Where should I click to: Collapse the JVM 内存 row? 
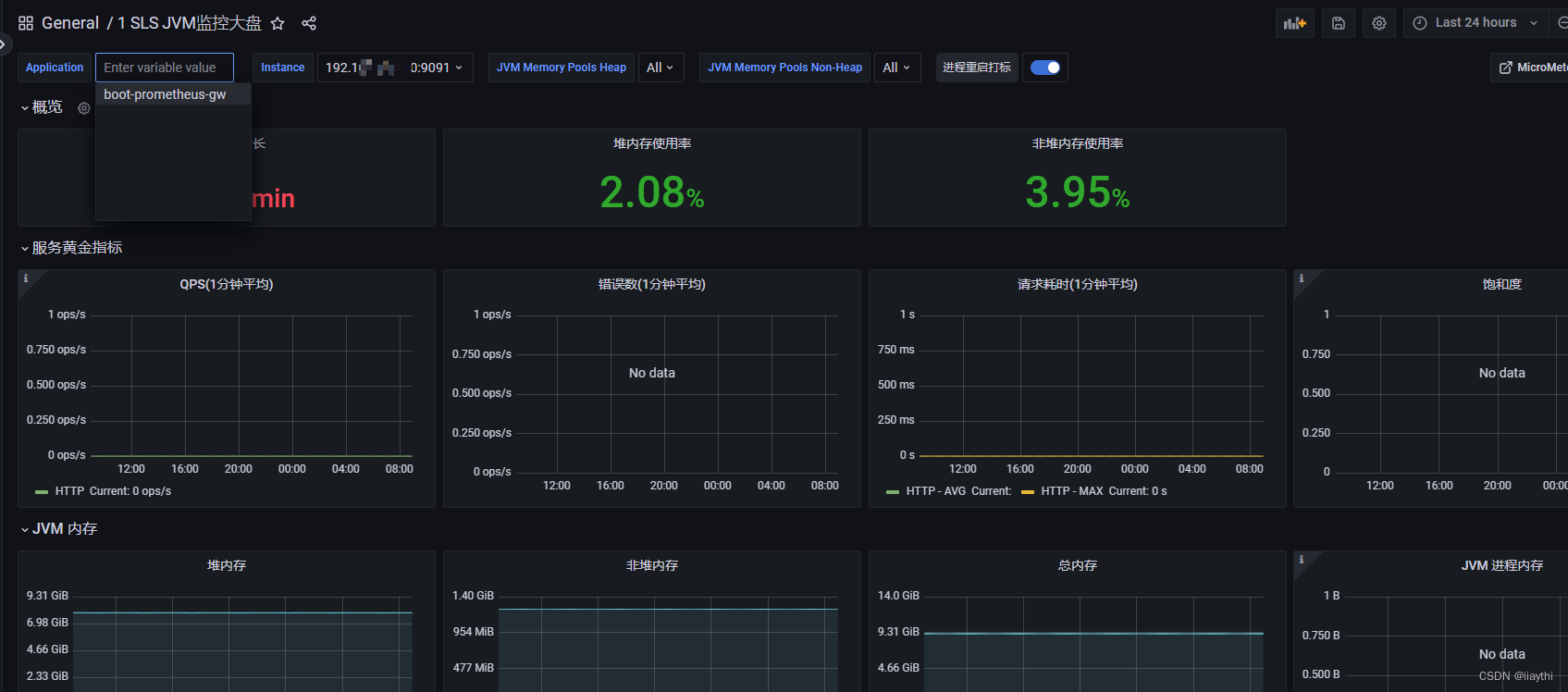pos(59,529)
